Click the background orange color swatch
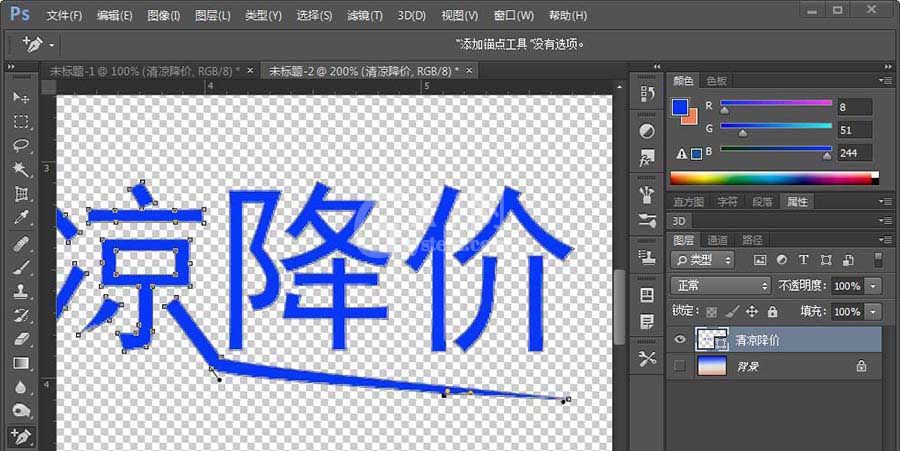 (x=691, y=118)
